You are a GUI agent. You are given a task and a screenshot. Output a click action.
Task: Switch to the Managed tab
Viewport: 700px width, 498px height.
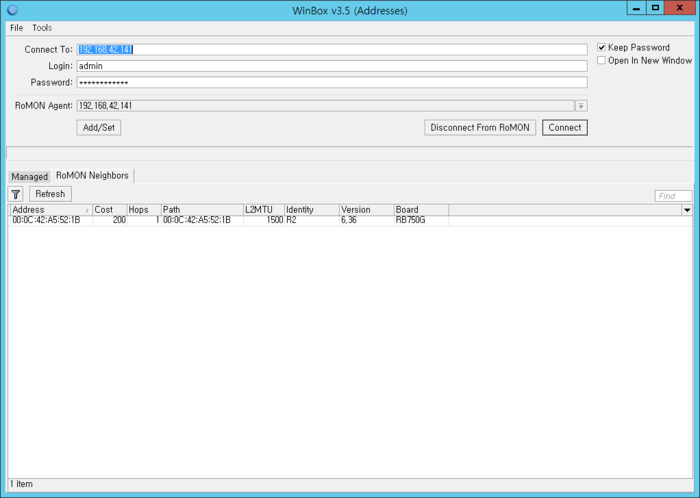point(29,177)
